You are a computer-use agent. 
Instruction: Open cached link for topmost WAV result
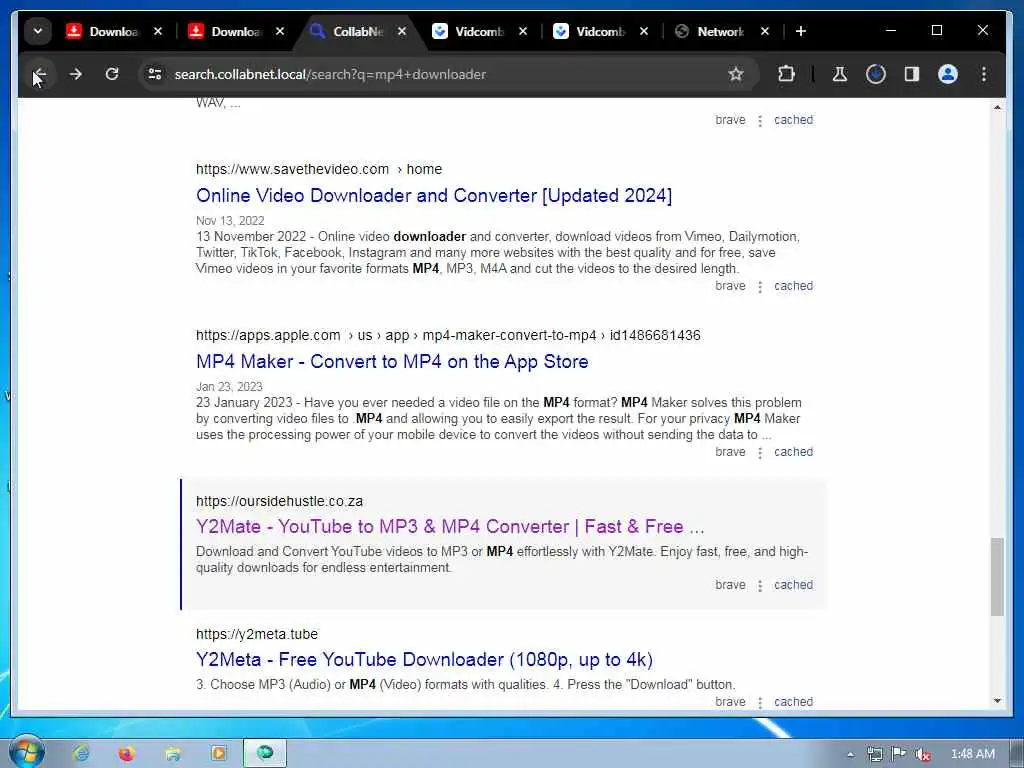(x=793, y=120)
